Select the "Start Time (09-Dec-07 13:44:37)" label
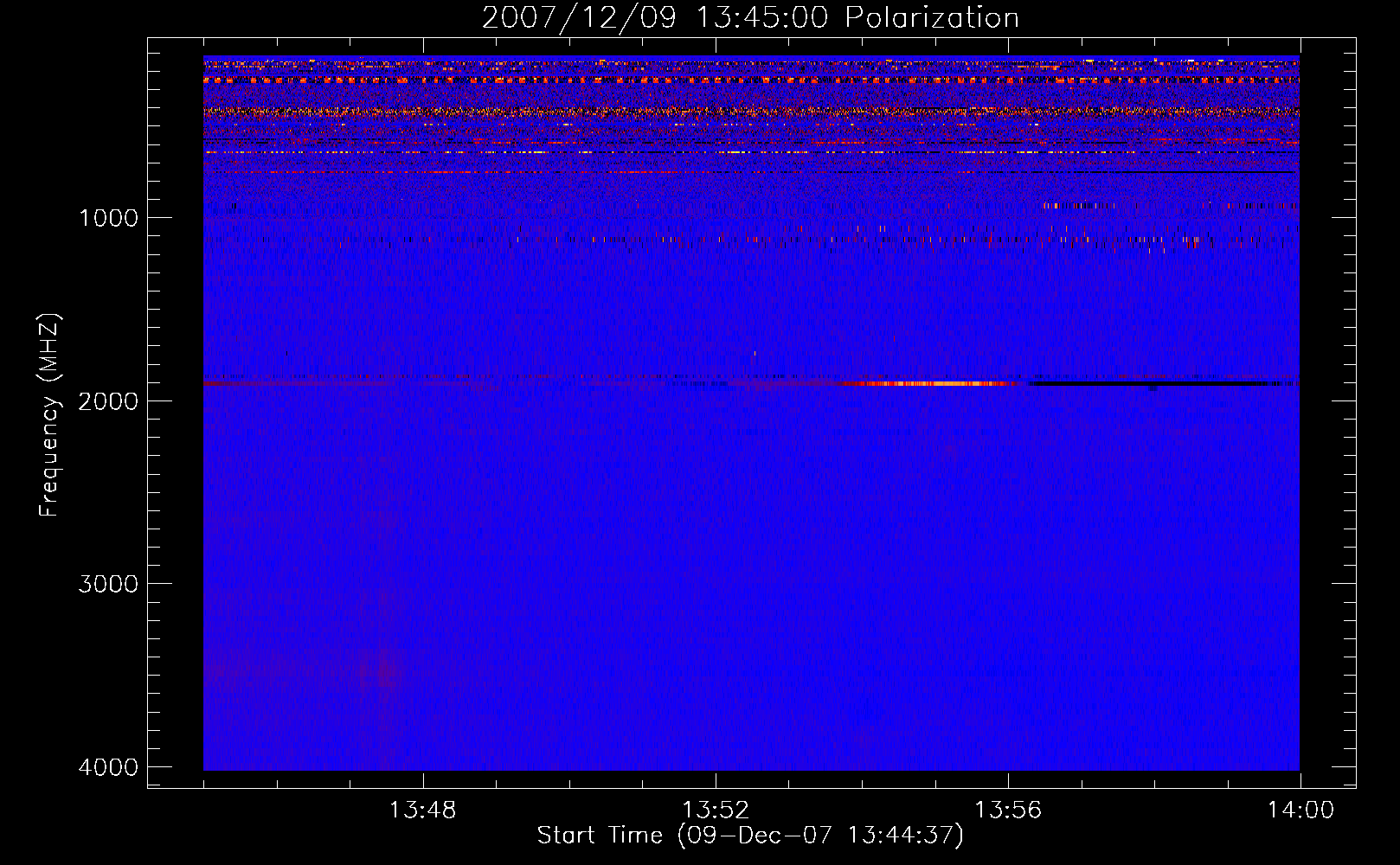Screen dimensions: 1400x865 click(x=750, y=836)
